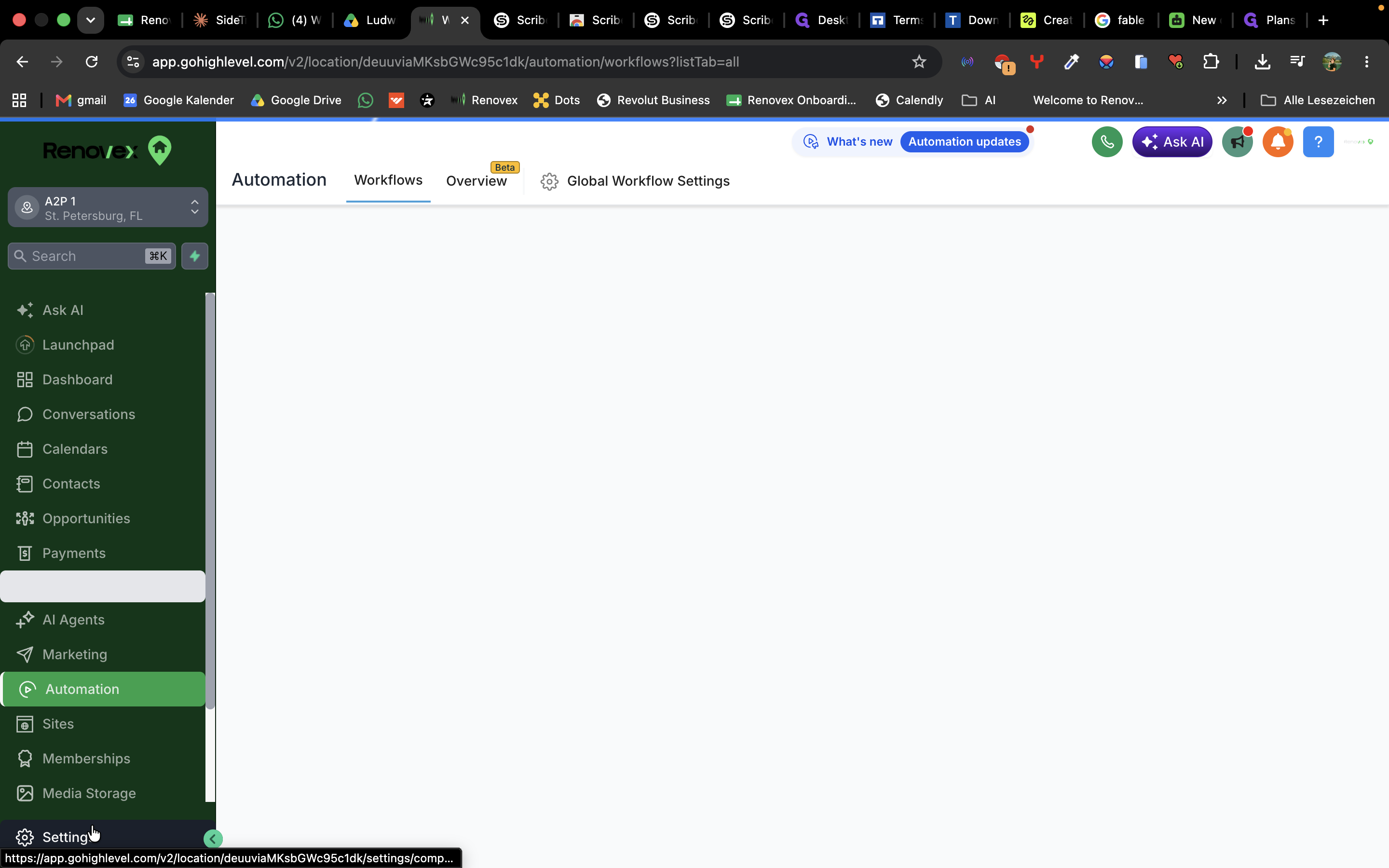
Task: Click the sidebar Search field
Action: pos(92,256)
